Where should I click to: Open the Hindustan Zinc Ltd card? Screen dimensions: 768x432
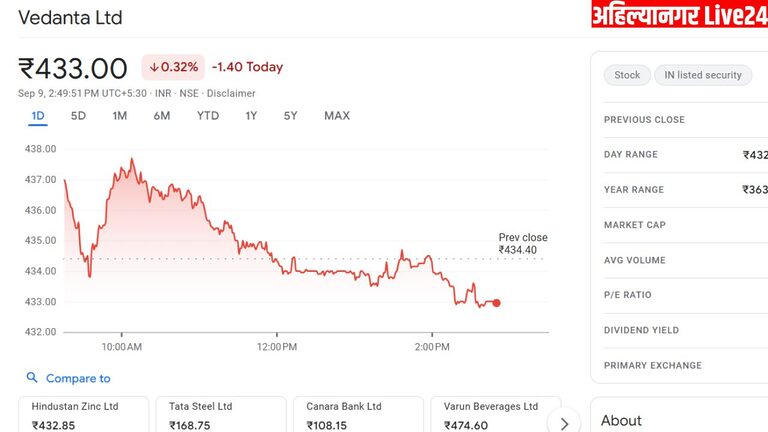[84, 415]
